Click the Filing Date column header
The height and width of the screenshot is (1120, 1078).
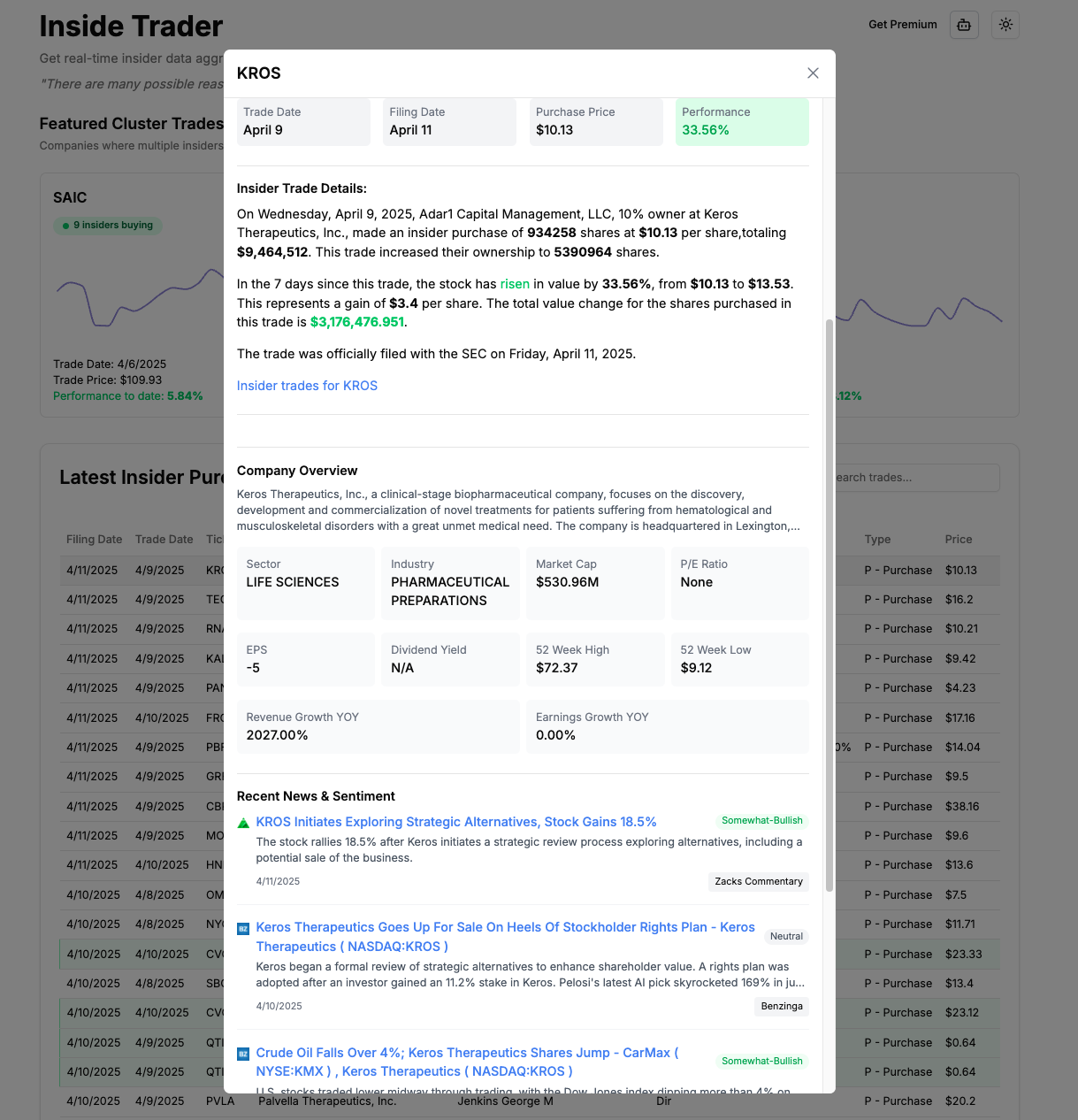coord(95,540)
